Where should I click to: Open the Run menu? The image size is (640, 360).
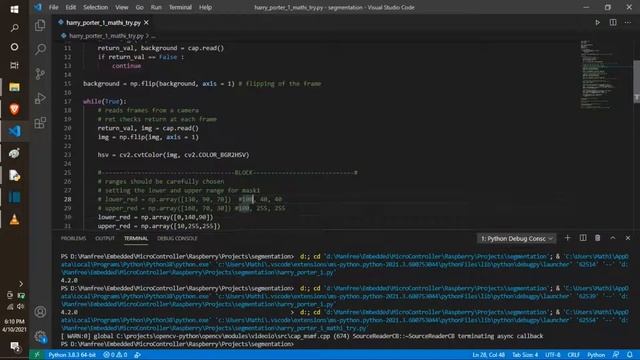click(156, 7)
